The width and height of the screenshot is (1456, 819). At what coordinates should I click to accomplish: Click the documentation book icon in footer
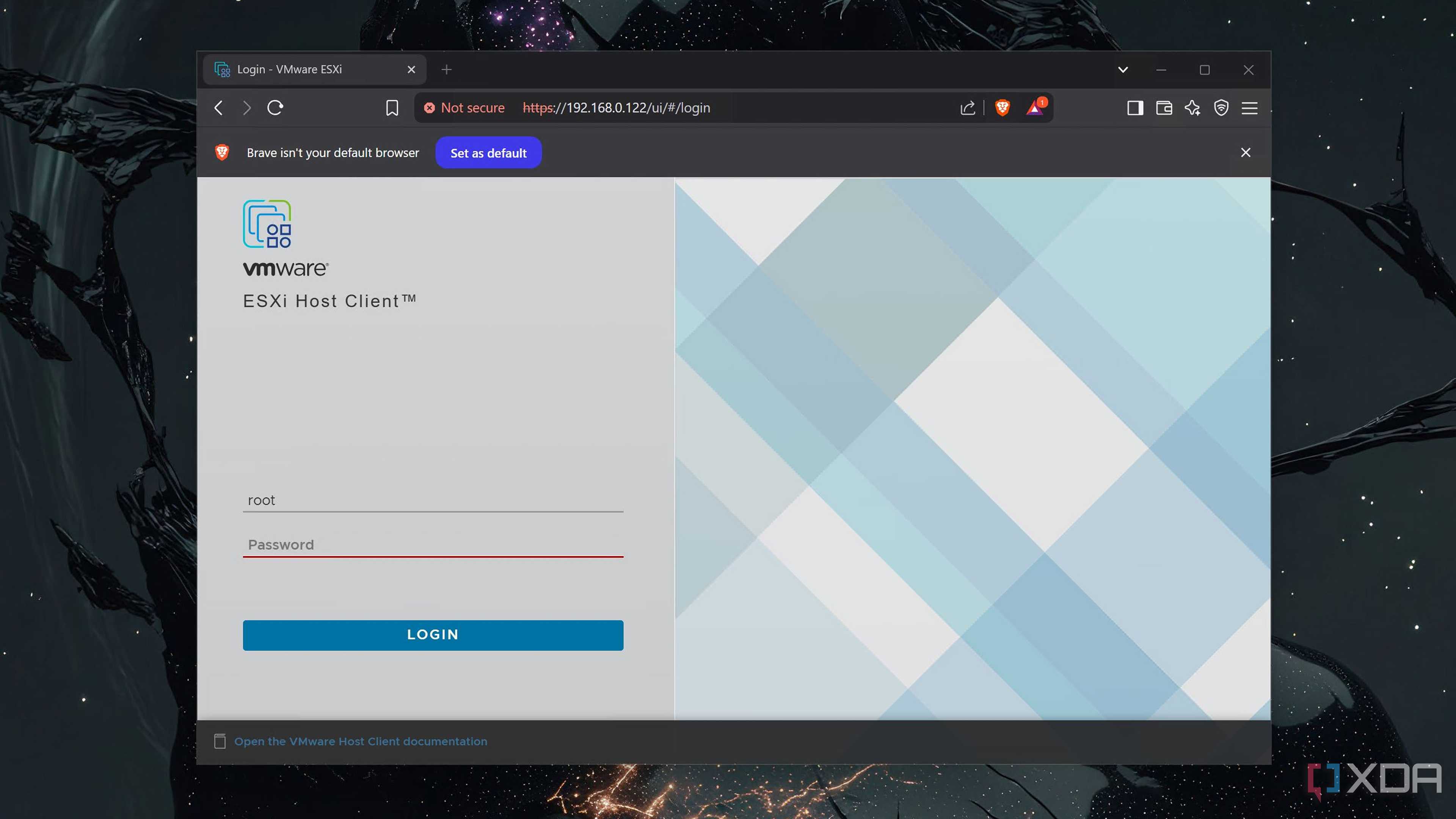pyautogui.click(x=220, y=741)
